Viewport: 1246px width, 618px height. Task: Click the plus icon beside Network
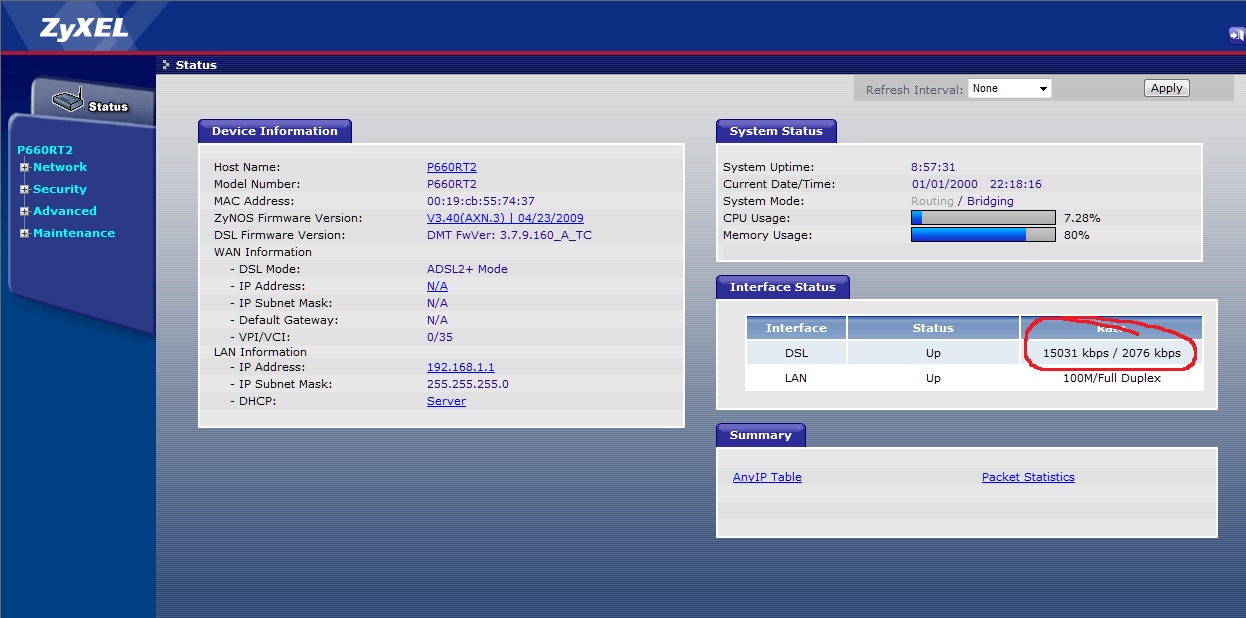(x=25, y=167)
